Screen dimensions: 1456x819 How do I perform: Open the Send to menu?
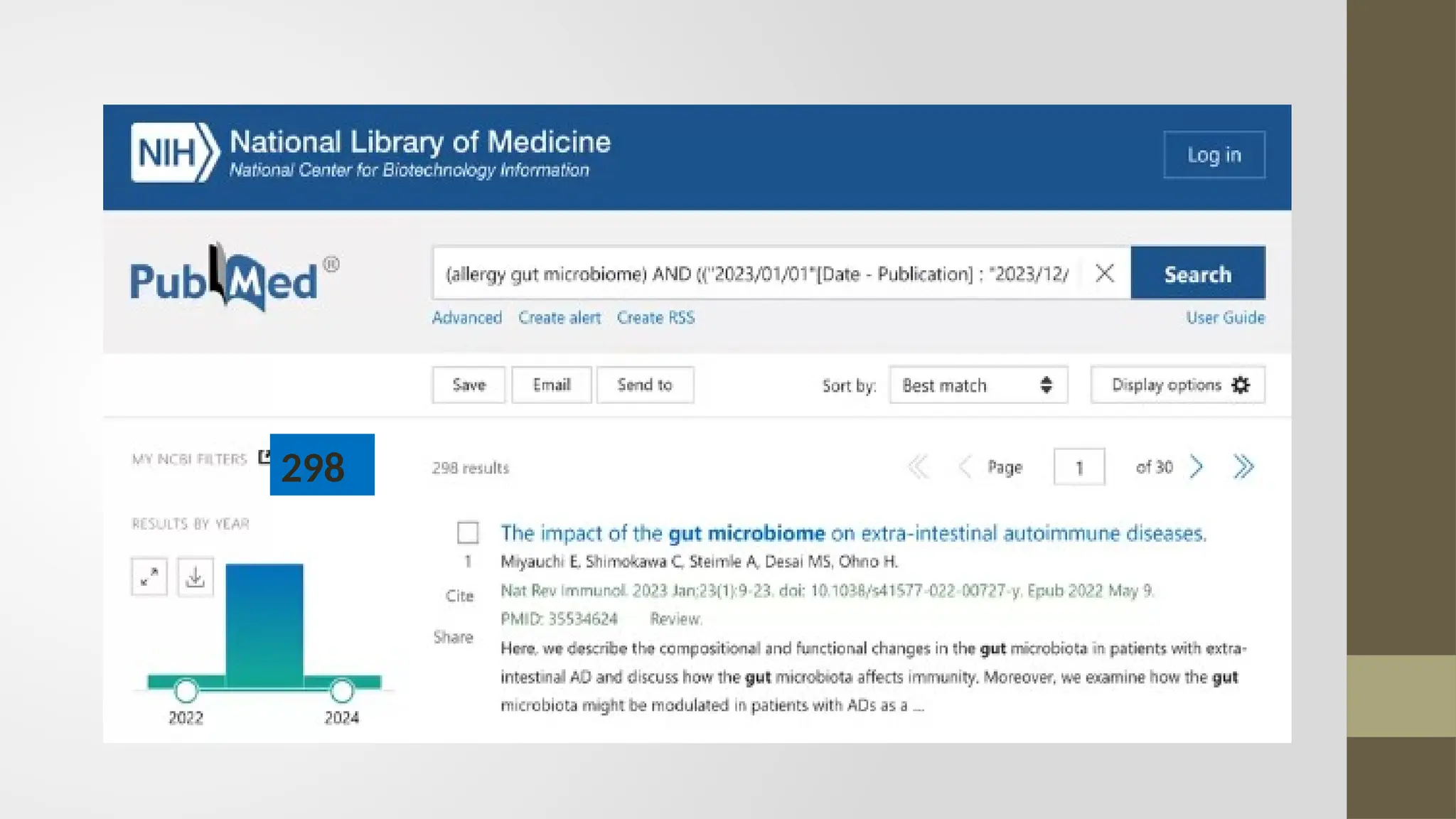[644, 385]
